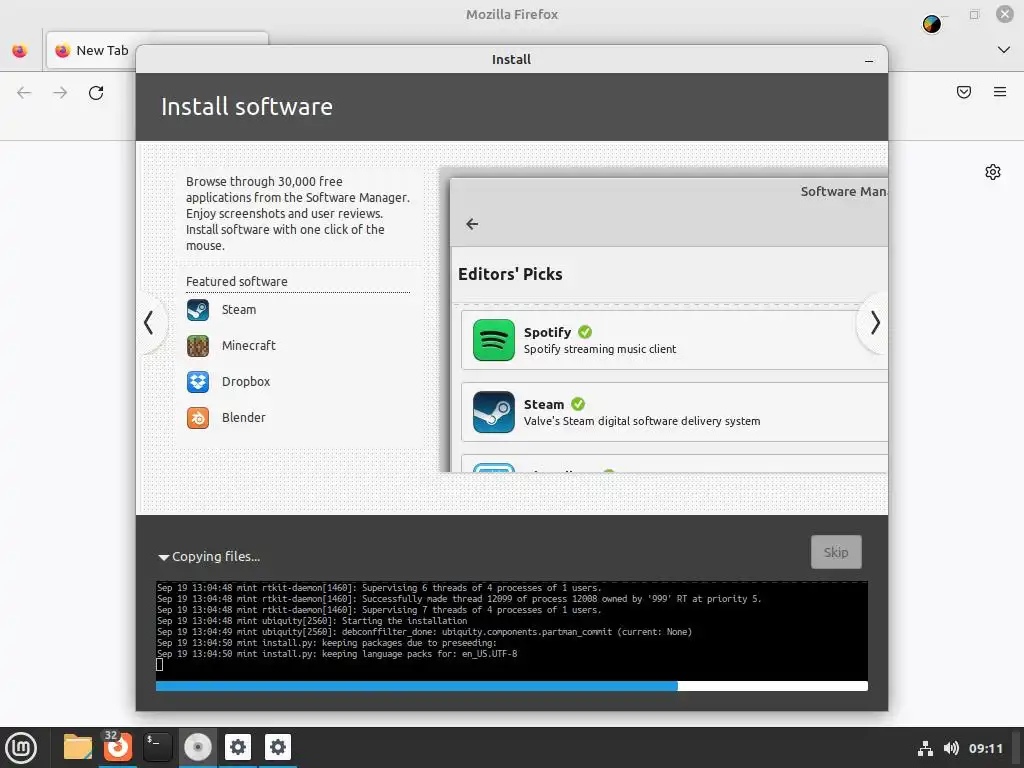This screenshot has height=768, width=1024.
Task: Collapse the Copying files log expander
Action: [164, 557]
